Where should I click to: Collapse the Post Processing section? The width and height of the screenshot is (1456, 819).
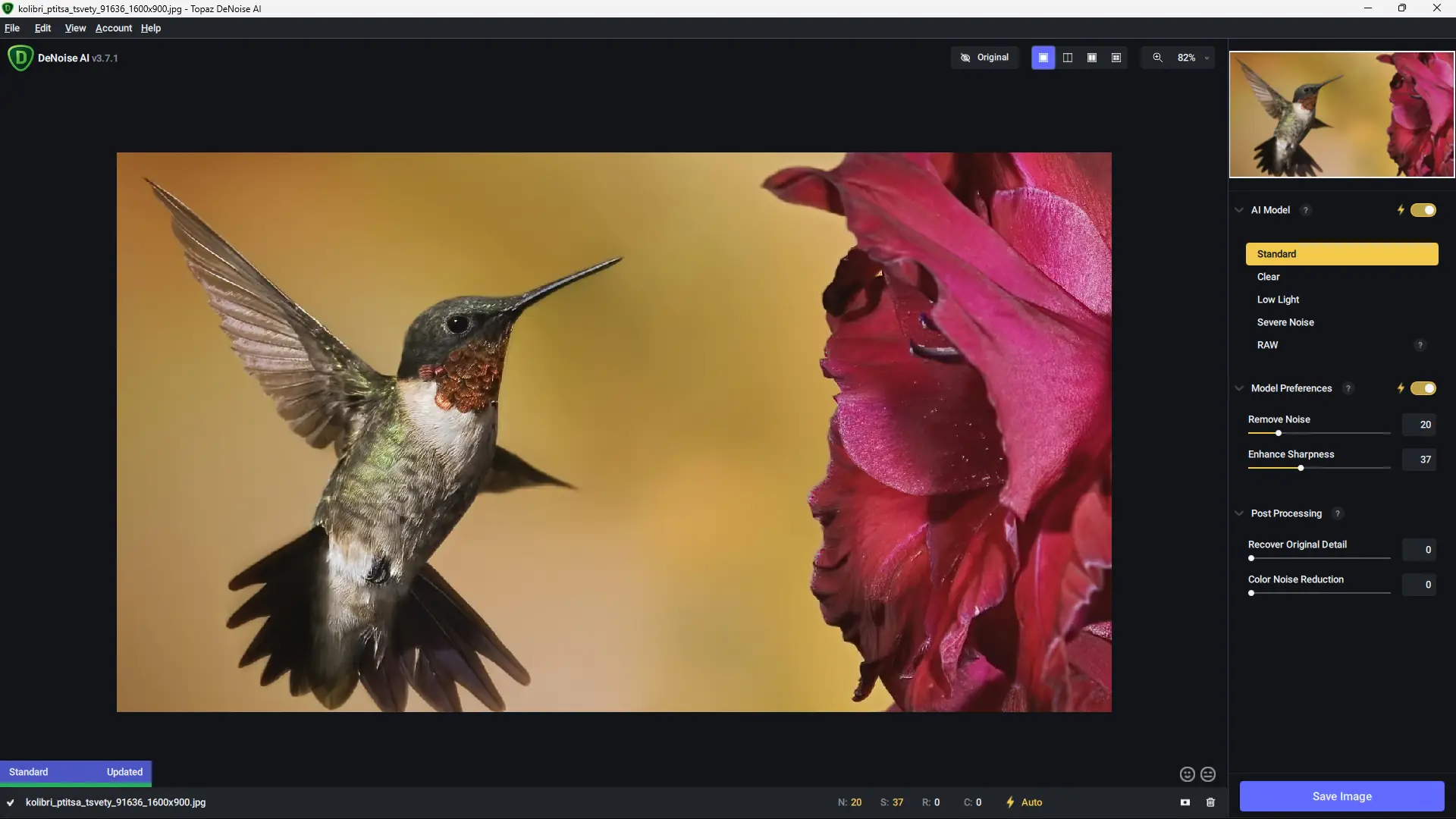1238,513
